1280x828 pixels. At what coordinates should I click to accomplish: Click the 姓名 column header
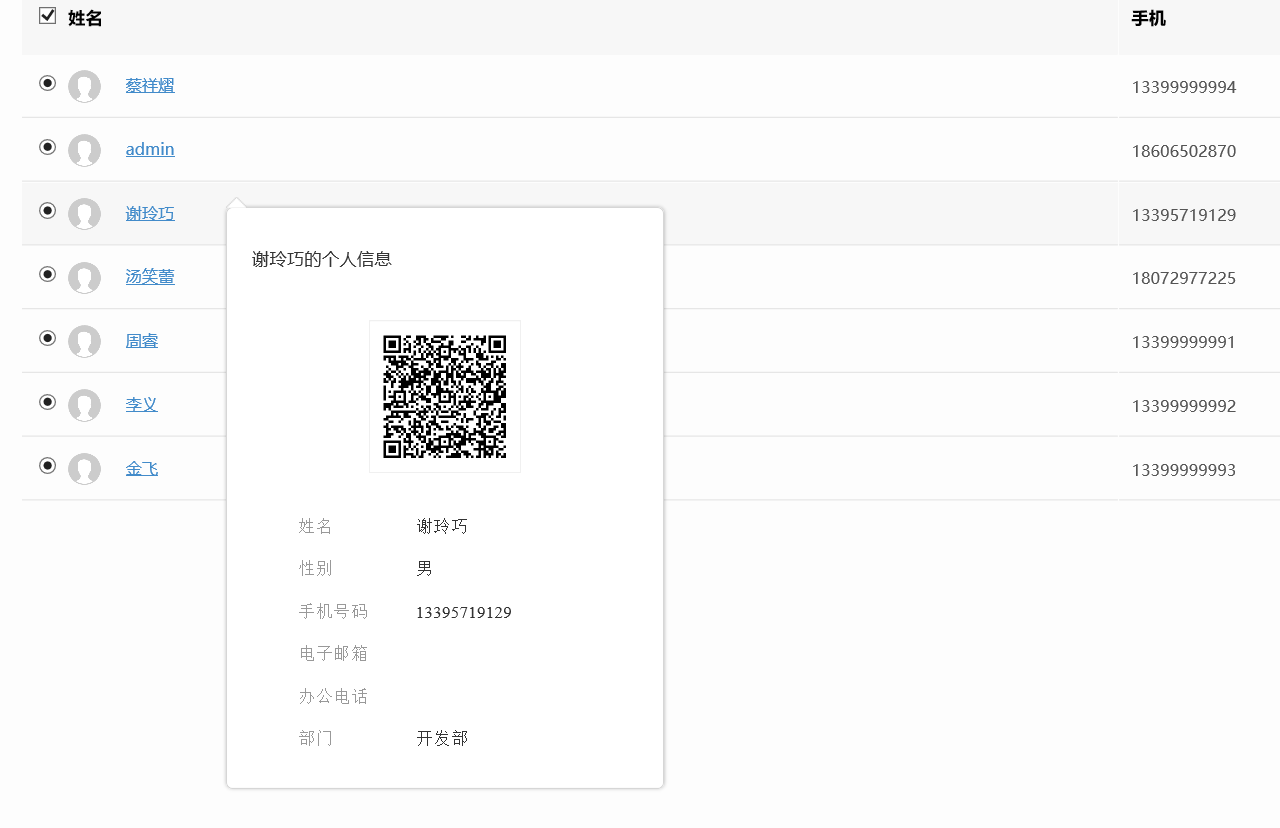pos(85,18)
